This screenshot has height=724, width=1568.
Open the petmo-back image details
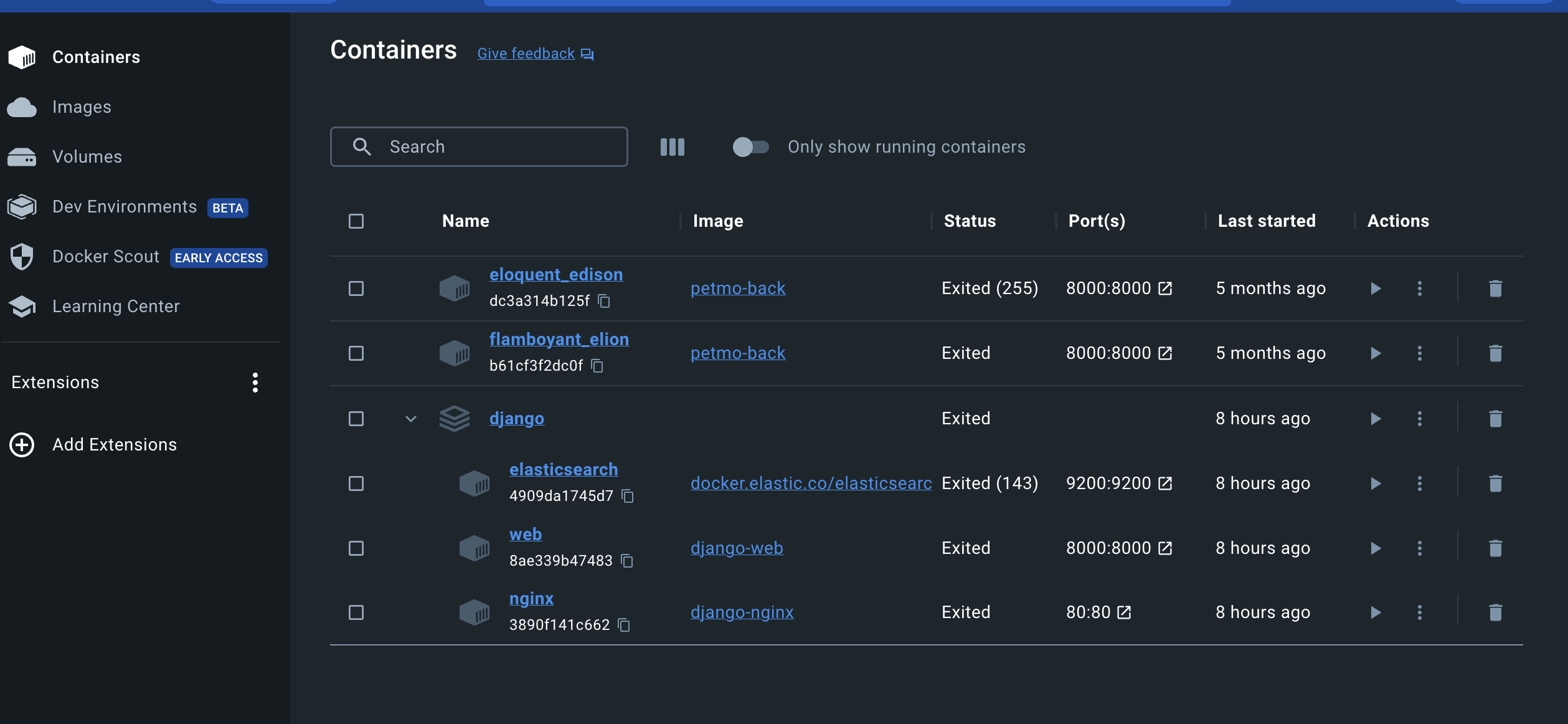[737, 288]
